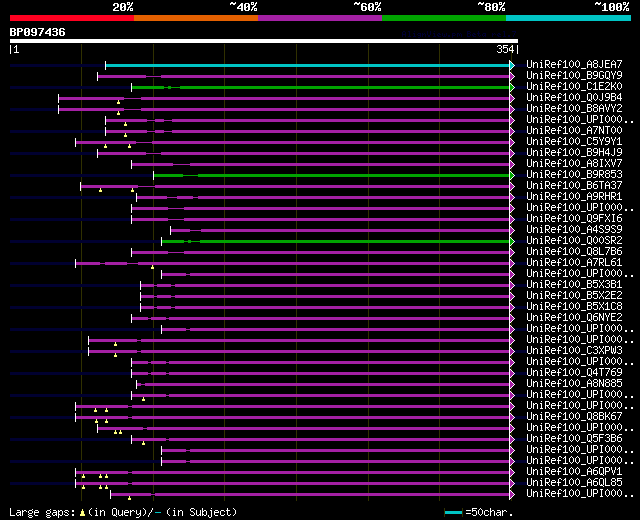The width and height of the screenshot is (640, 520).
Task: Select the UniRef100_Q6NYE2 label
Action: click(574, 318)
